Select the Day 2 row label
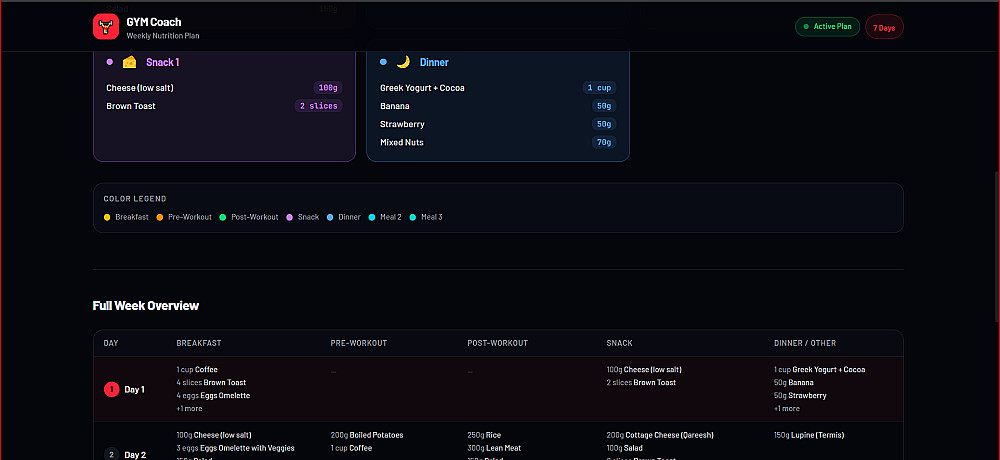 pos(135,455)
